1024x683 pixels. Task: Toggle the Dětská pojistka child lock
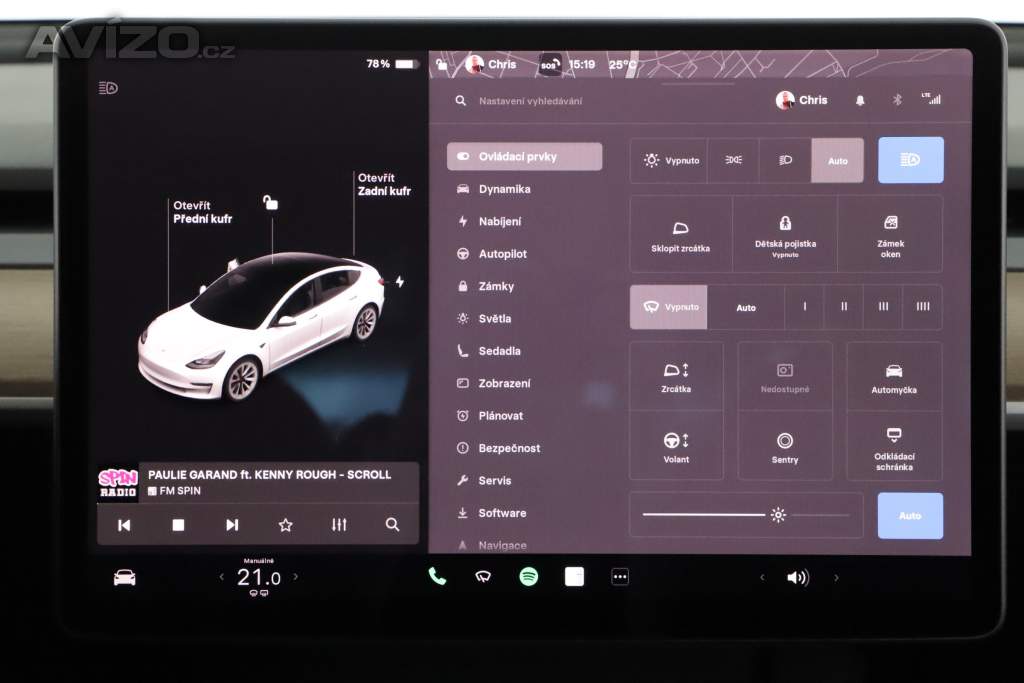point(785,234)
